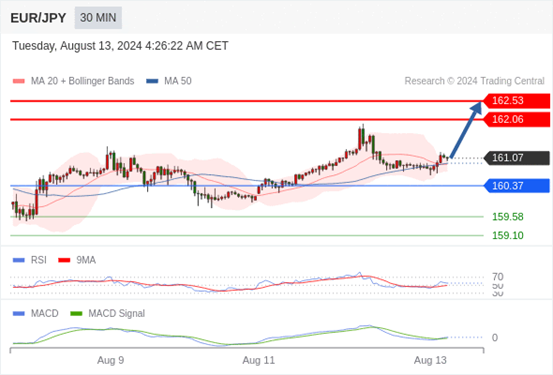Select the red 162.53 resistance price tag
The image size is (553, 375).
point(516,101)
